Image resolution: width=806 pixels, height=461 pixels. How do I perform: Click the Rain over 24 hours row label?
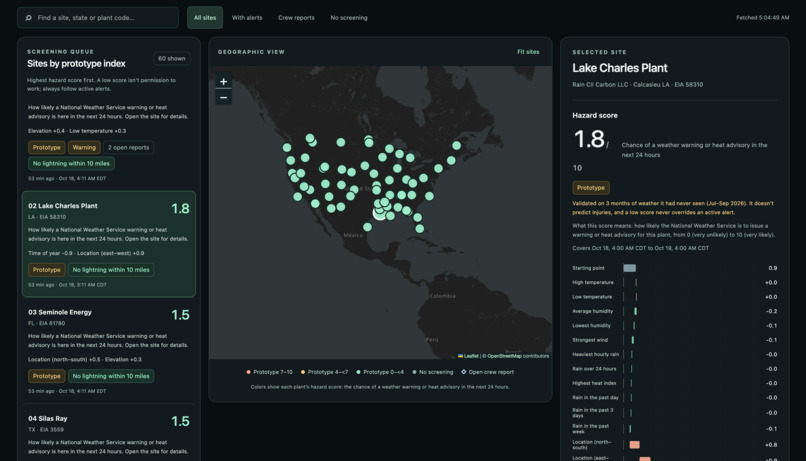point(594,369)
